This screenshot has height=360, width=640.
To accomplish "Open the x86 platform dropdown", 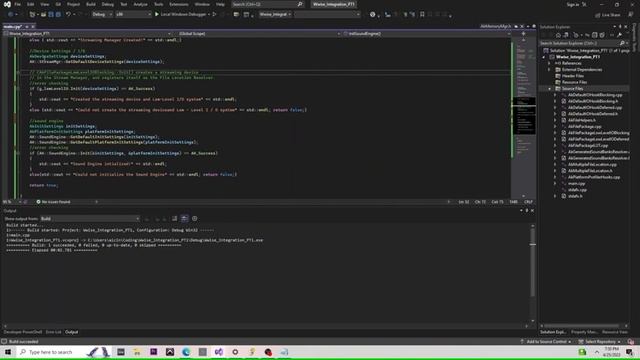I will 133,14.
